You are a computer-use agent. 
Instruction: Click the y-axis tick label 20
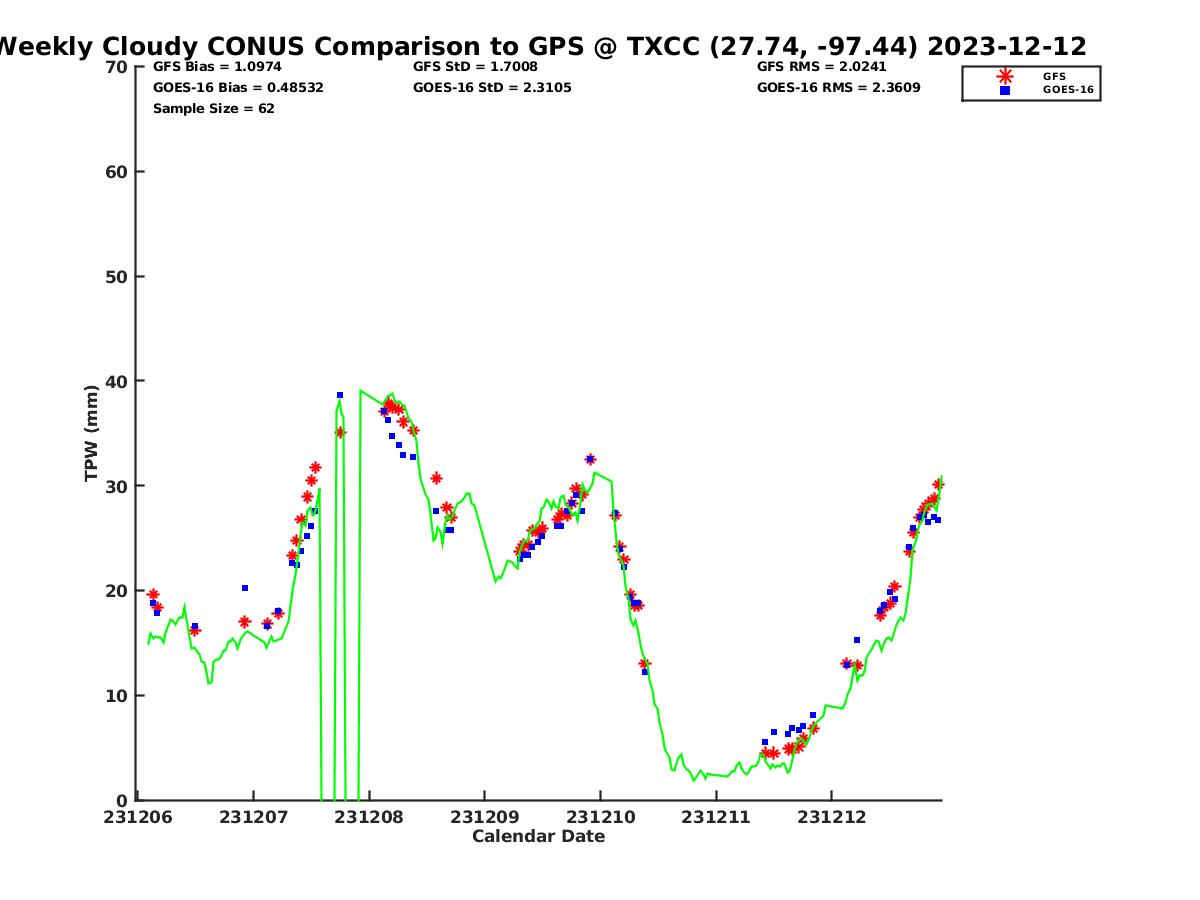(117, 591)
